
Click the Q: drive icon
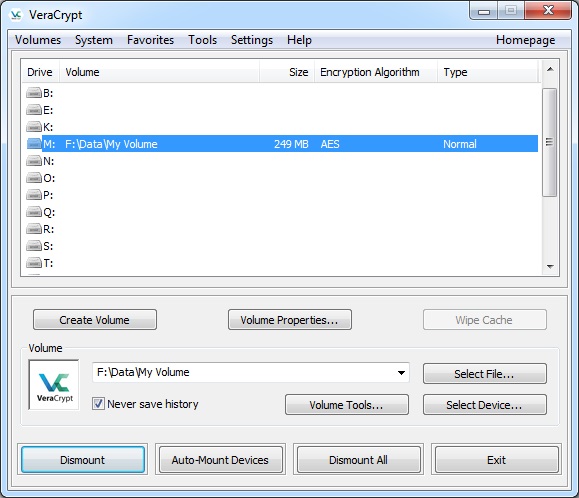34,212
